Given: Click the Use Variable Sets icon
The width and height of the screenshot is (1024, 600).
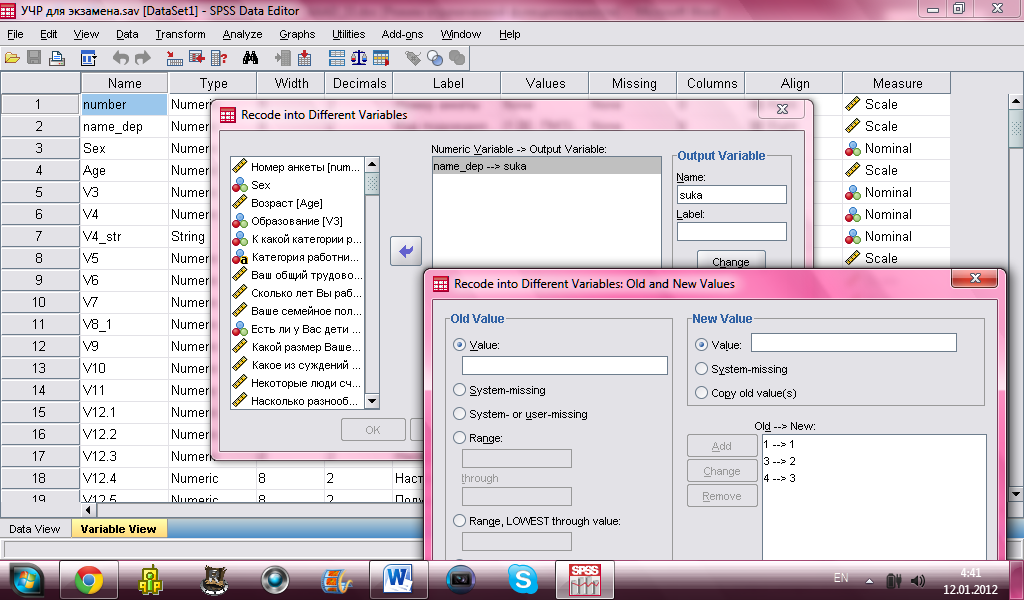Looking at the screenshot, I should coord(435,58).
